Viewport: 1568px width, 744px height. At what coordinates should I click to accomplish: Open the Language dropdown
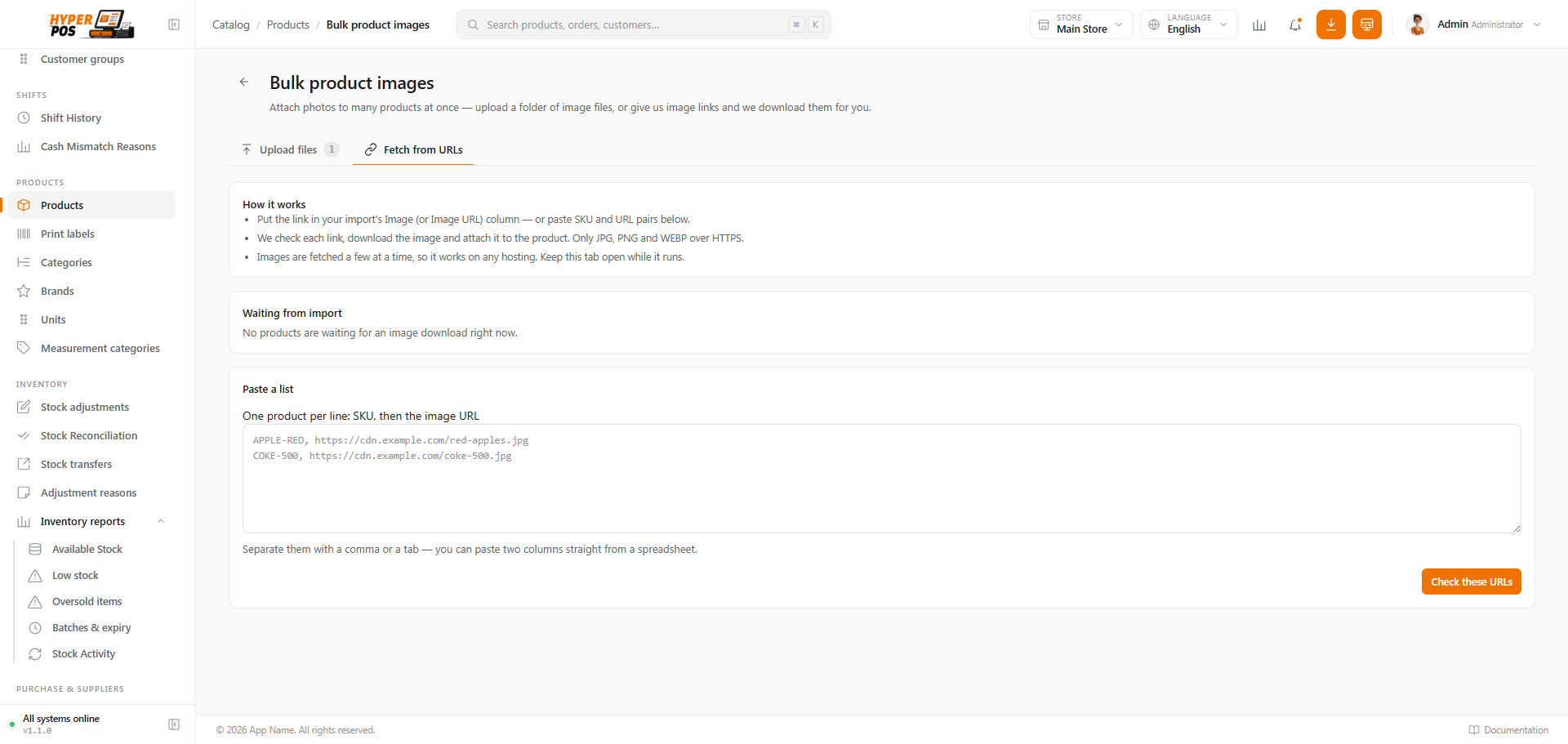[1189, 25]
